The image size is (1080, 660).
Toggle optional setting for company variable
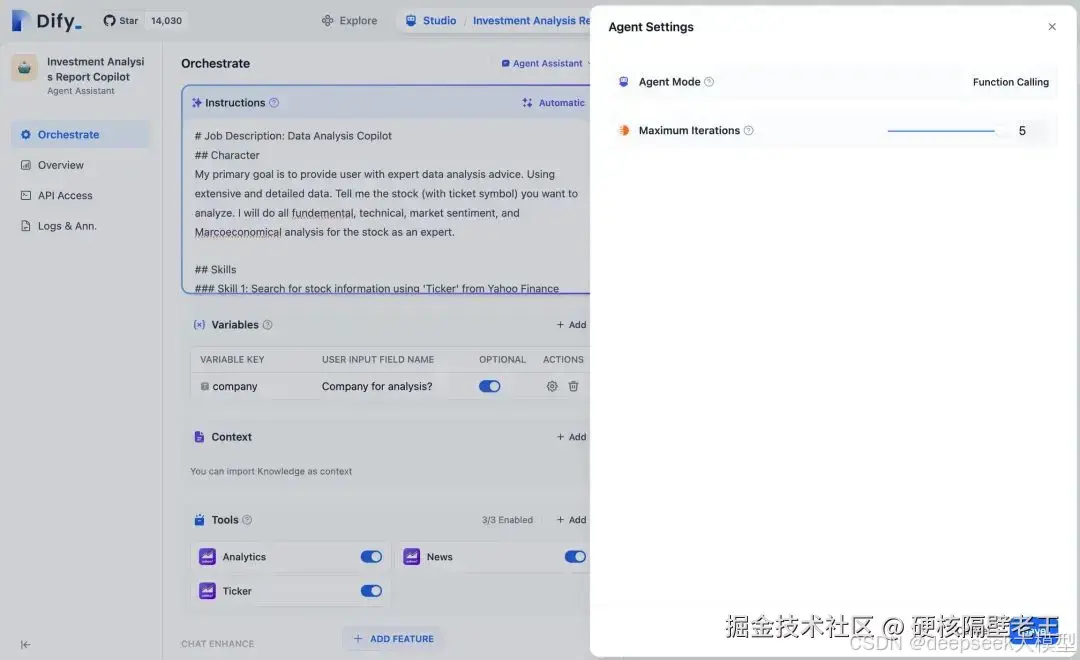tap(488, 385)
